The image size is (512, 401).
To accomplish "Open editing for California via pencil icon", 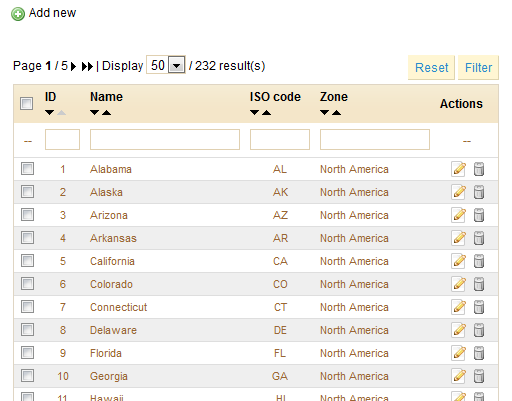I will pyautogui.click(x=459, y=261).
